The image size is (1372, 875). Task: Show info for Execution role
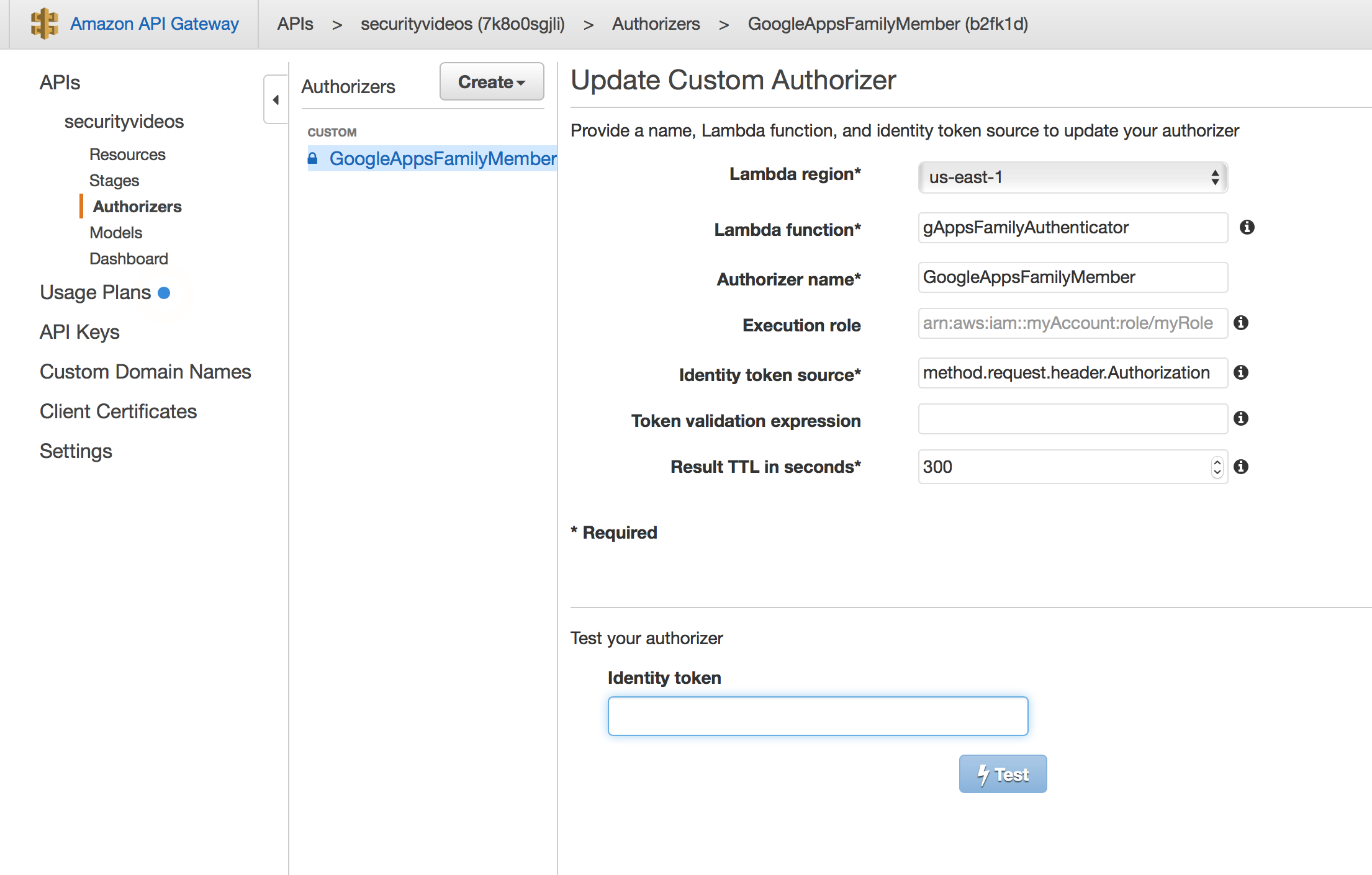pos(1241,323)
